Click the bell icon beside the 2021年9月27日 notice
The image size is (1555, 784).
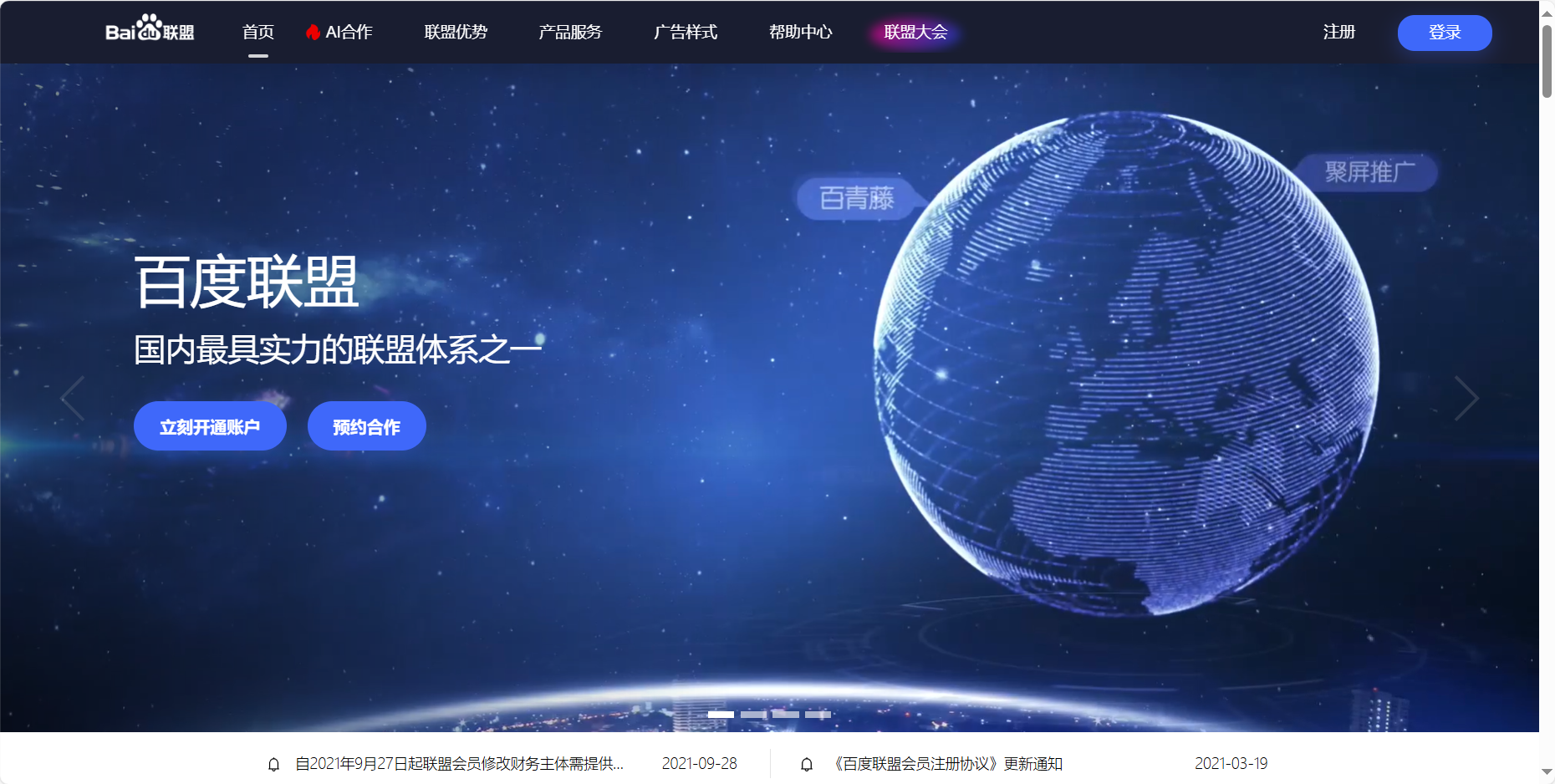[x=273, y=764]
